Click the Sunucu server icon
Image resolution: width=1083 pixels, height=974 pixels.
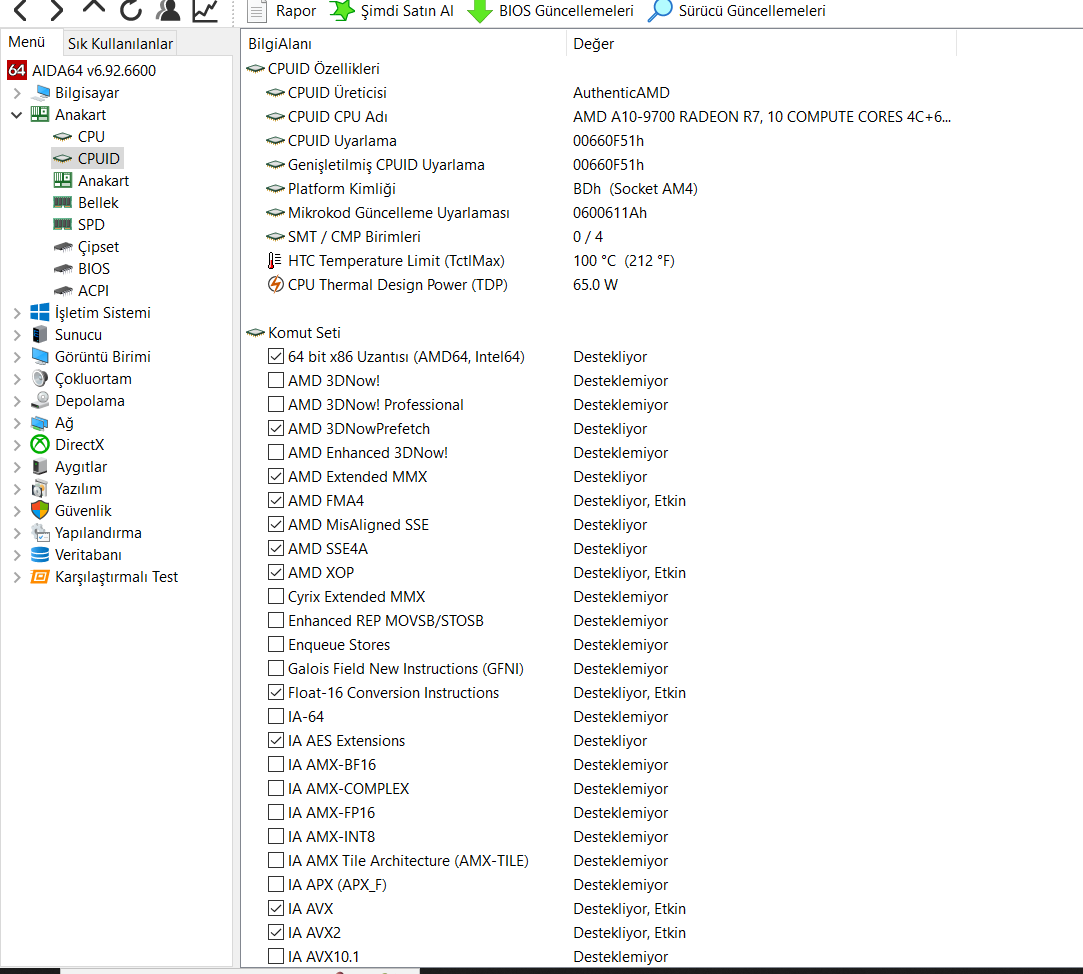pos(40,334)
